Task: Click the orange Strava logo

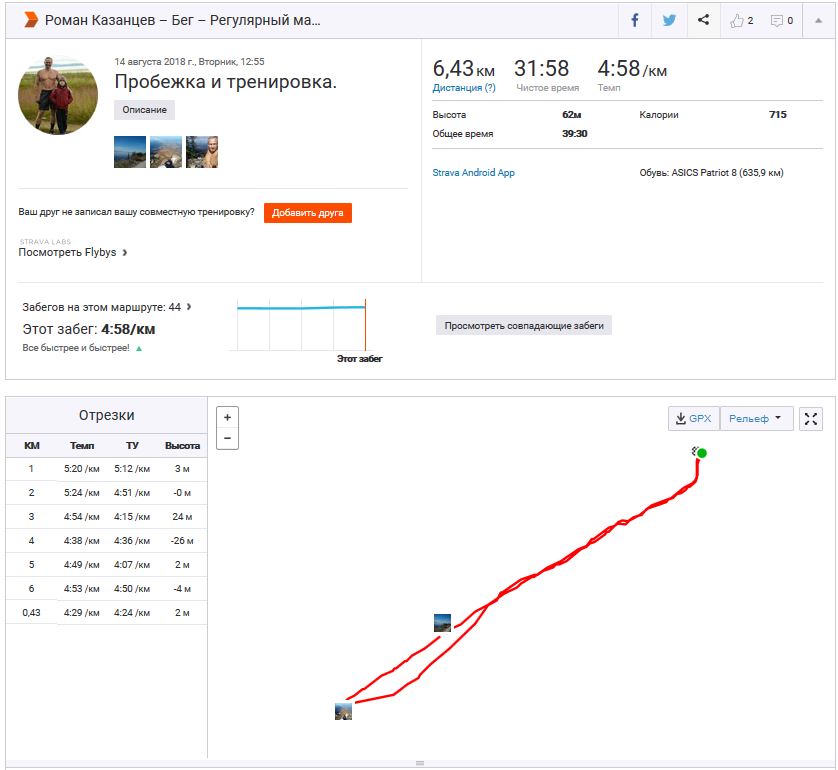Action: click(x=30, y=20)
